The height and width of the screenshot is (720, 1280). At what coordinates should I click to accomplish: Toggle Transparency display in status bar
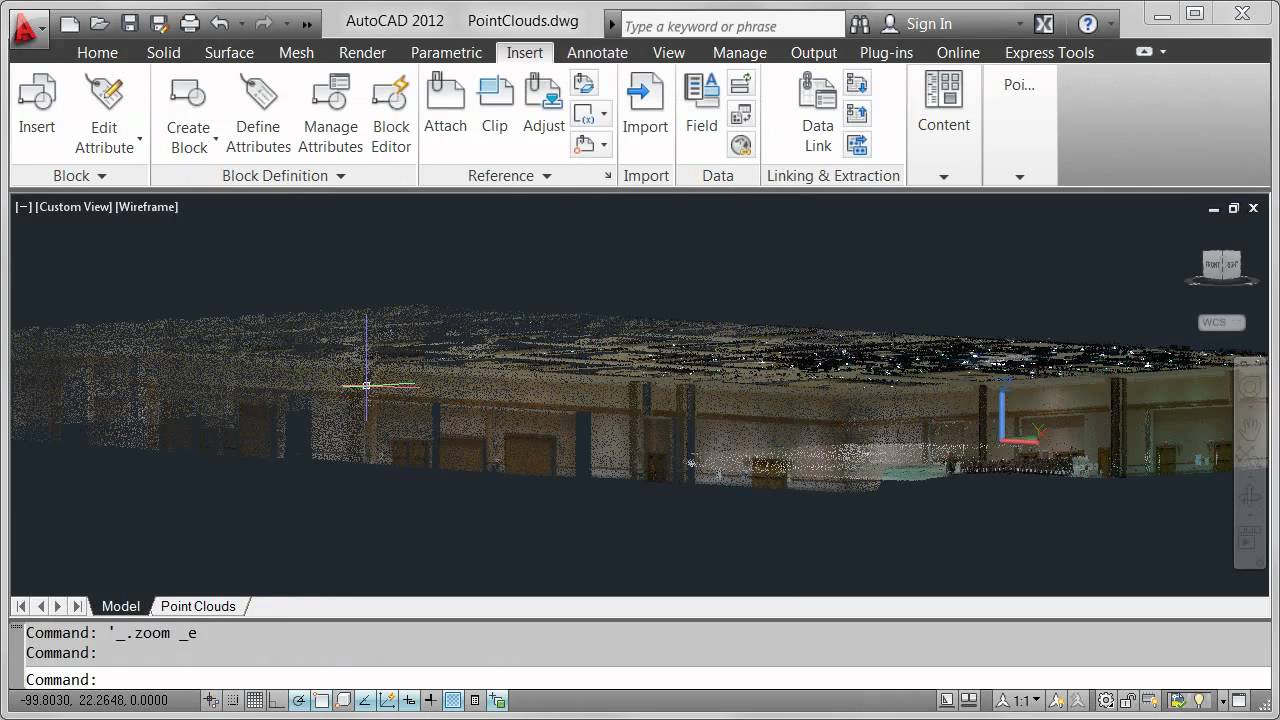pos(453,700)
